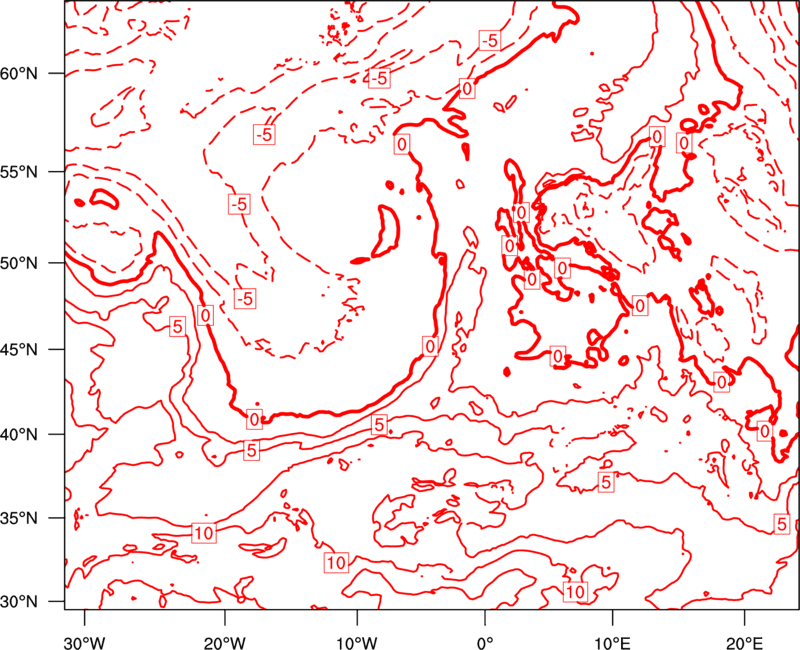
Task: Click the 50°N latitude tick label
Action: click(x=19, y=263)
